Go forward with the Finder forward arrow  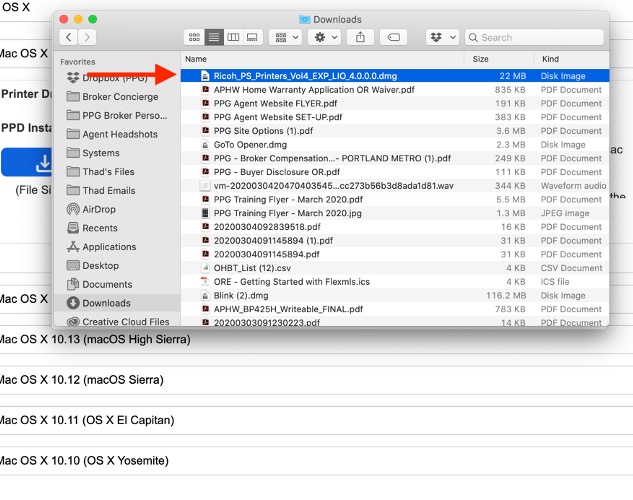coord(87,37)
